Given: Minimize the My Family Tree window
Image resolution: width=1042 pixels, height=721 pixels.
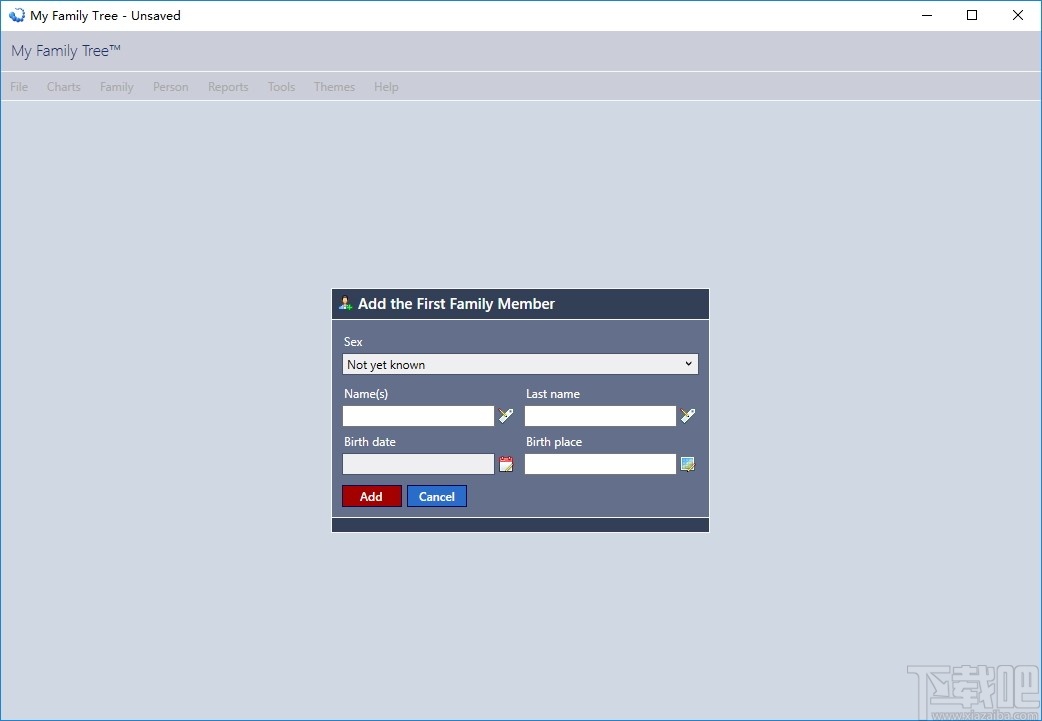Looking at the screenshot, I should pos(927,15).
